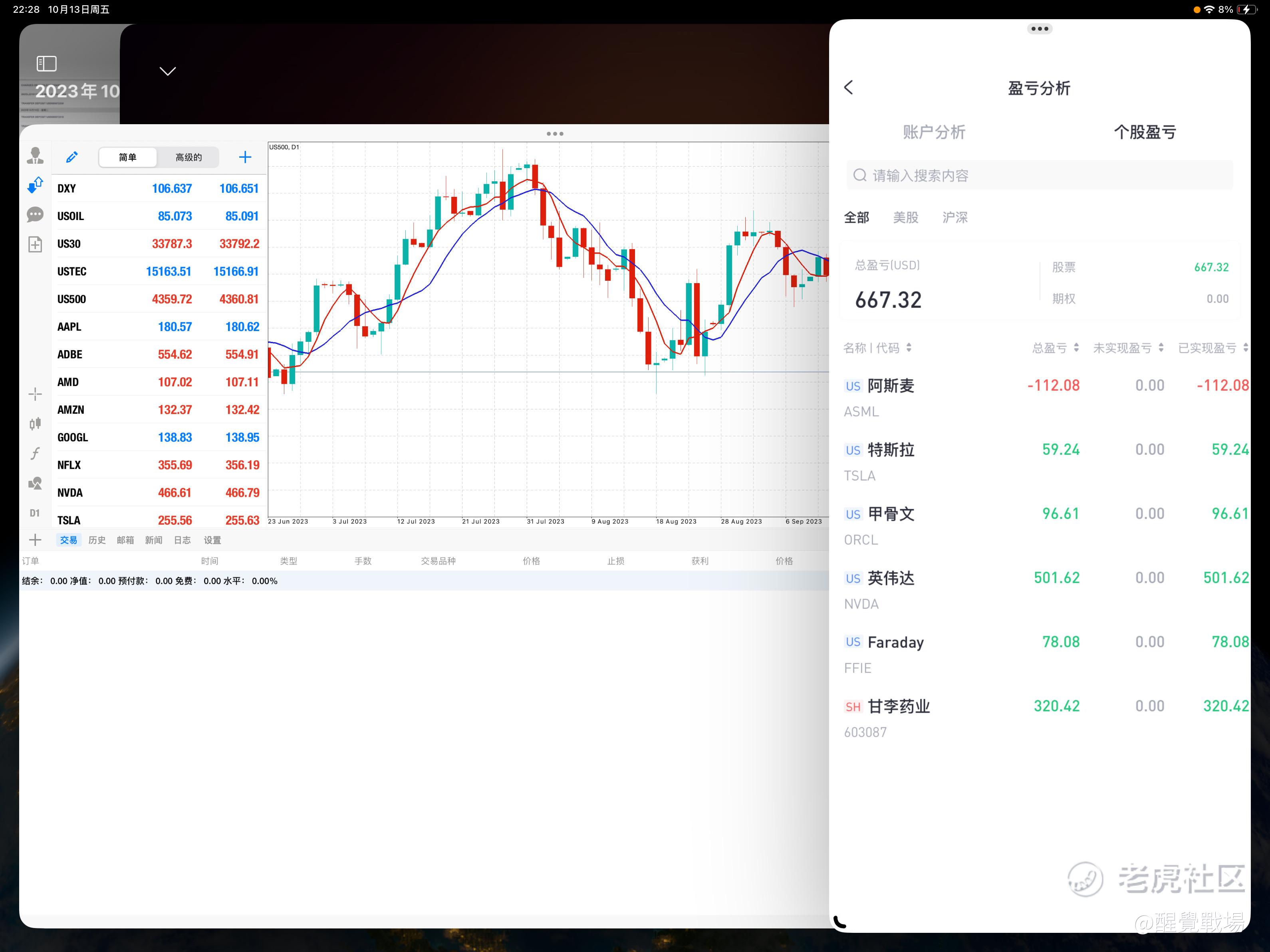Image resolution: width=1270 pixels, height=952 pixels.
Task: Go back from 盈亏分析 page
Action: coord(849,87)
